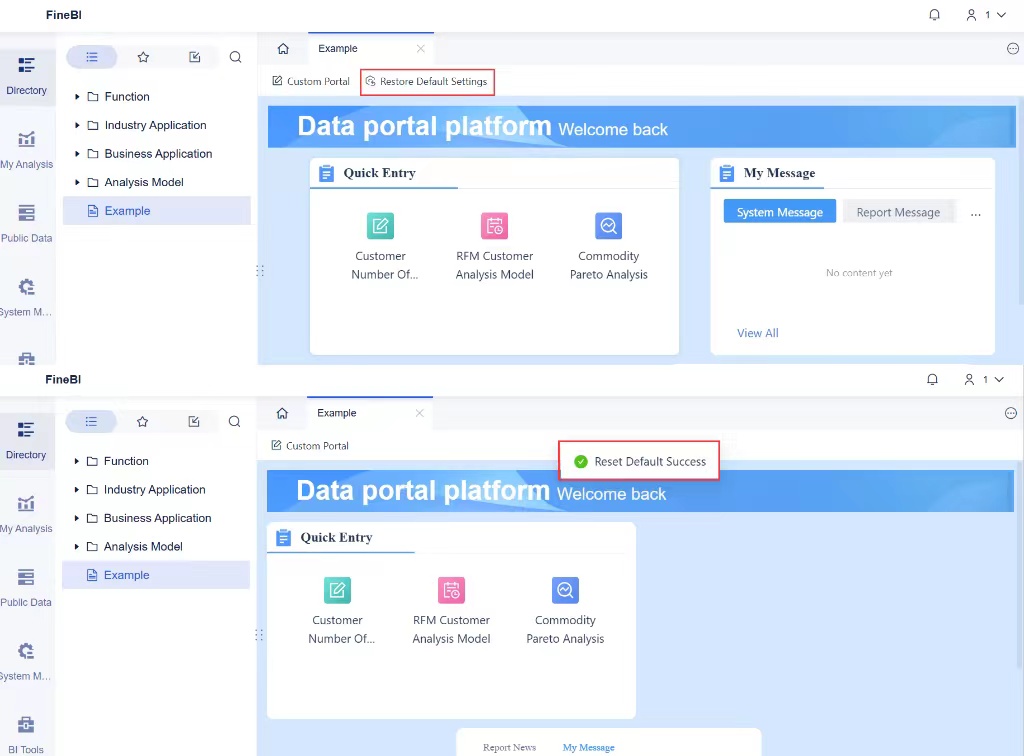Expand Analysis Model folder in bottom tree

pyautogui.click(x=76, y=546)
